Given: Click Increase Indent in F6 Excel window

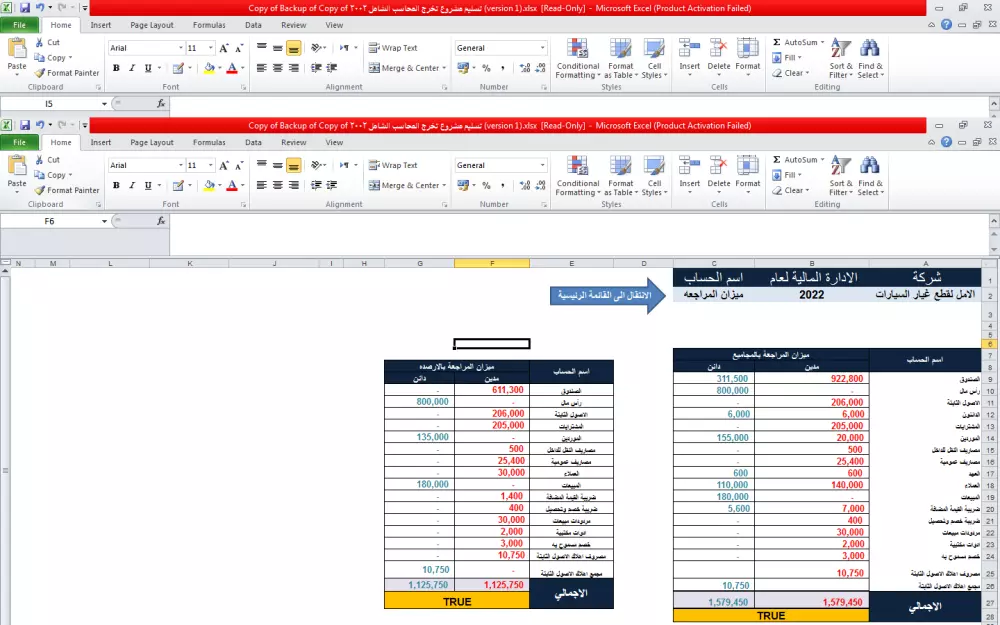Looking at the screenshot, I should click(x=332, y=185).
